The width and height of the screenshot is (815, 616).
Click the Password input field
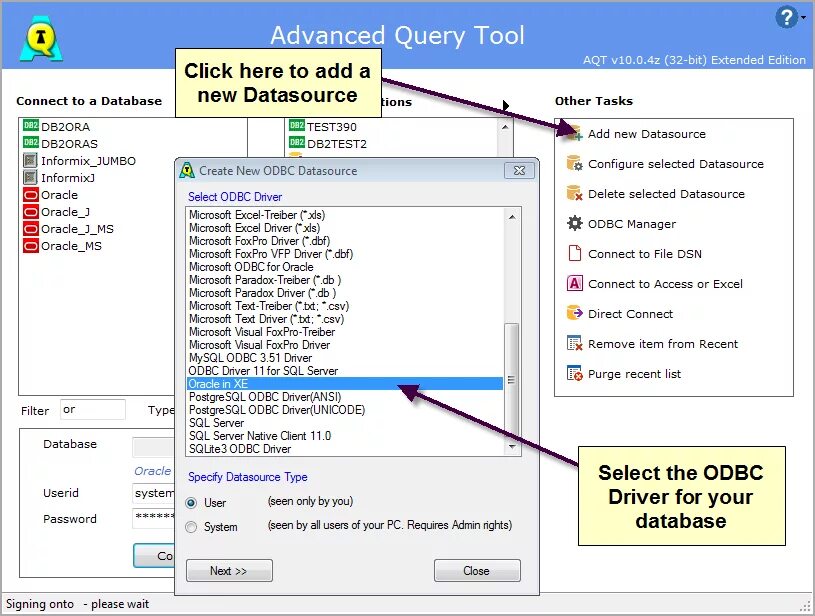(x=154, y=518)
